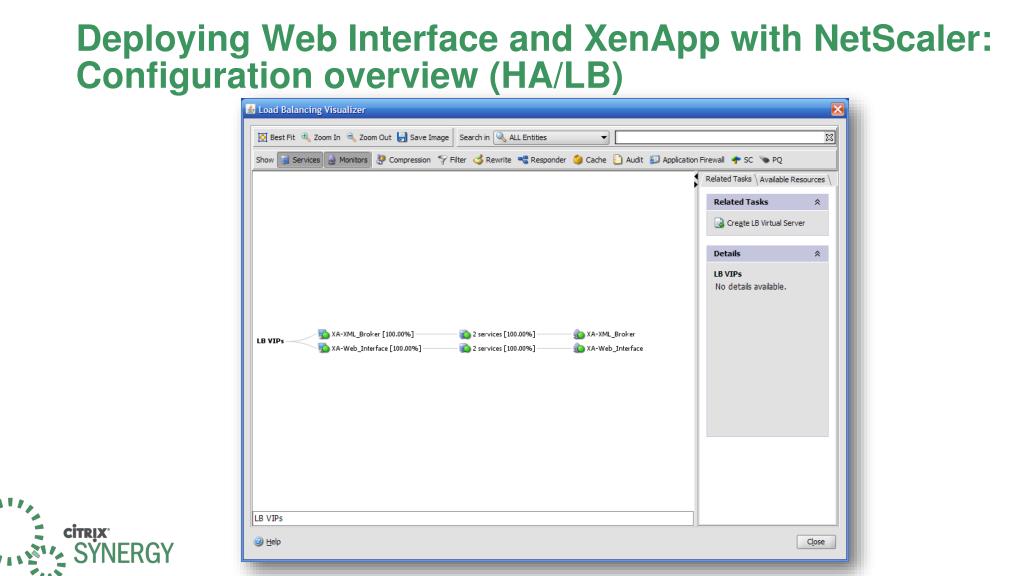The image size is (1024, 576).
Task: Click the LB VIPs heading in Details
Action: [728, 274]
